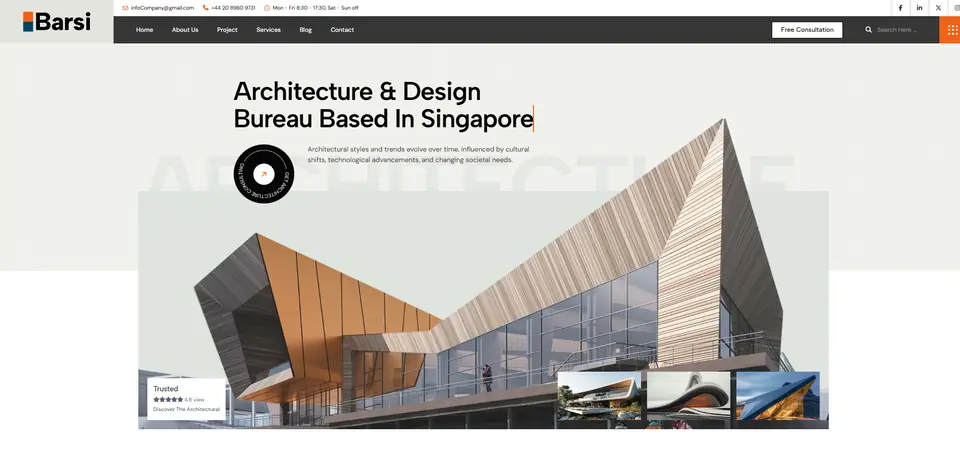Click the 'Mon - Fri 8:30 - 17:30' hours text
960x460 pixels.
(x=299, y=8)
